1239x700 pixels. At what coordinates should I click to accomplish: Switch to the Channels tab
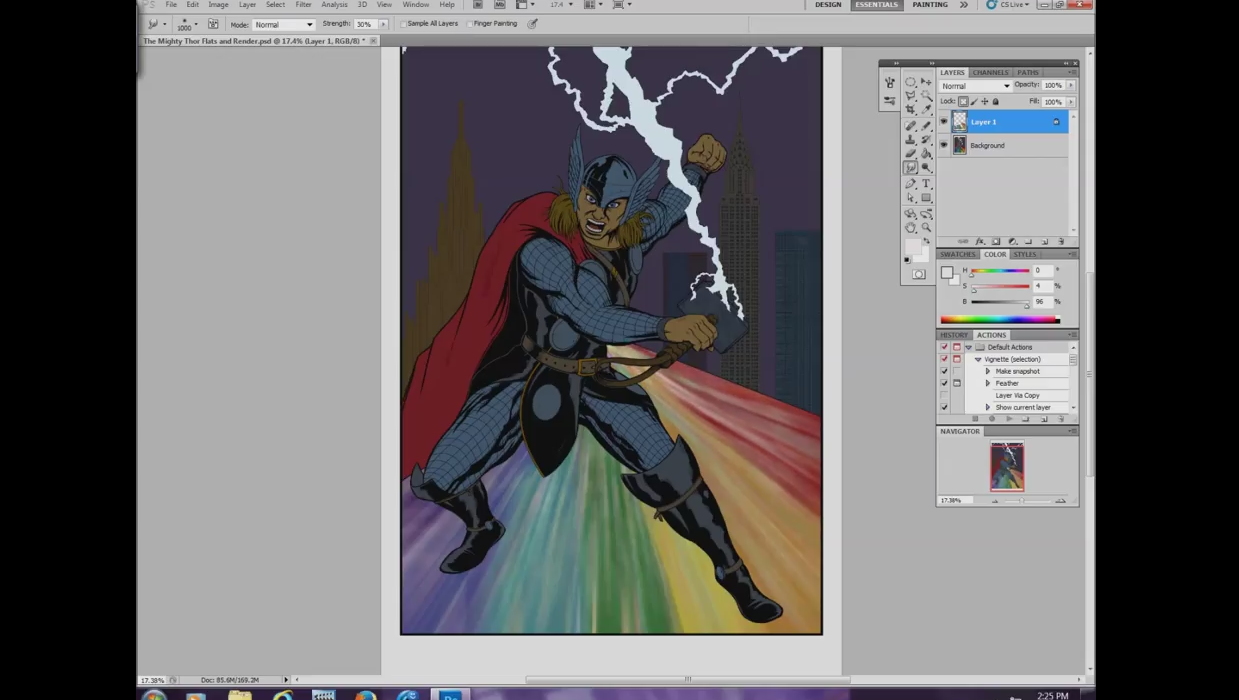coord(990,72)
